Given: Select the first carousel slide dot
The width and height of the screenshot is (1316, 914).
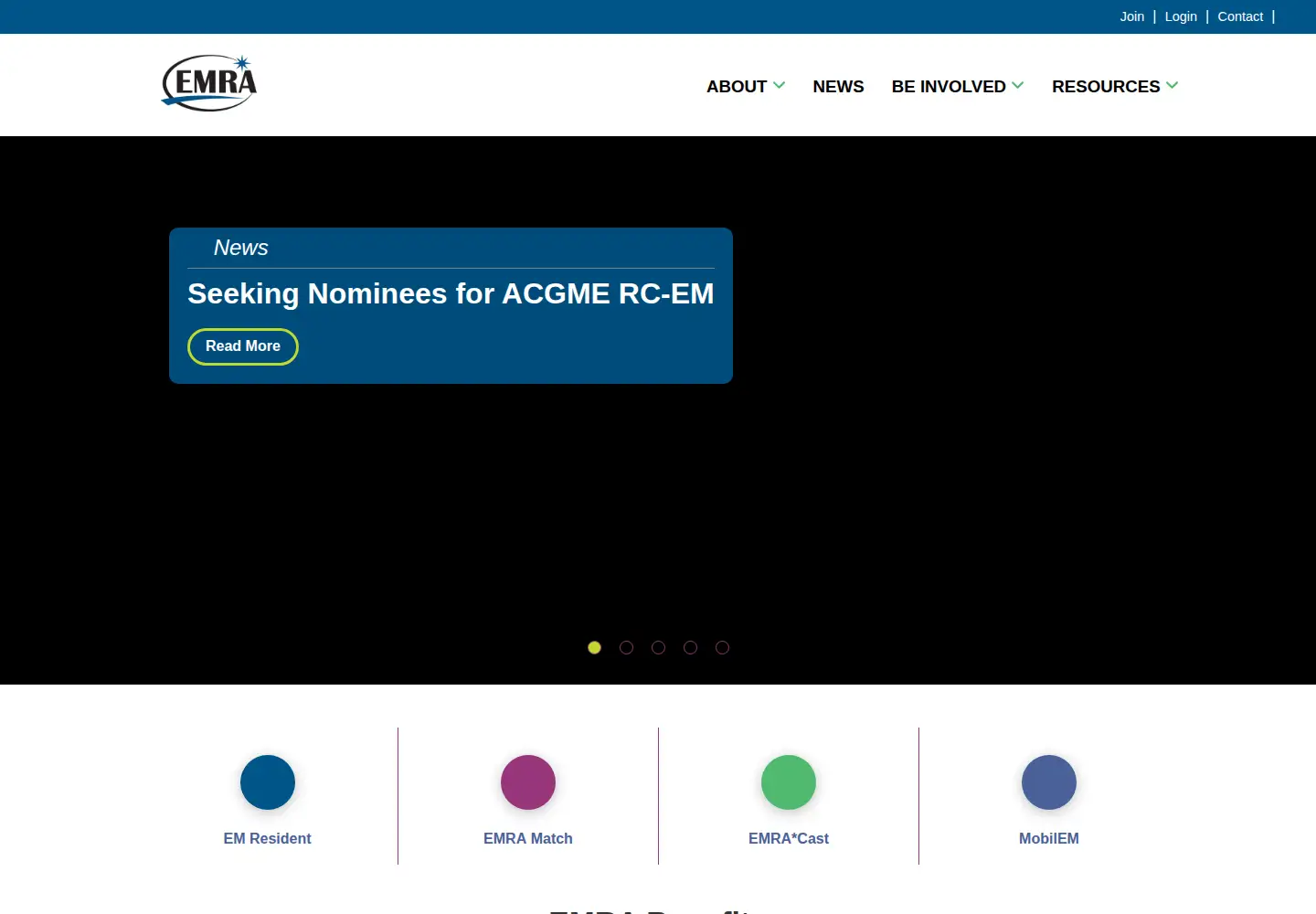Looking at the screenshot, I should (594, 647).
